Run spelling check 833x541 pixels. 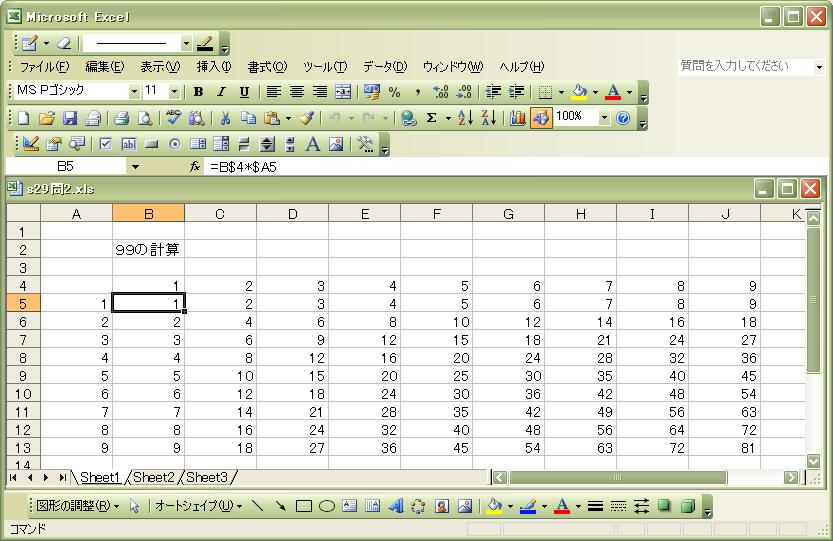click(x=173, y=118)
